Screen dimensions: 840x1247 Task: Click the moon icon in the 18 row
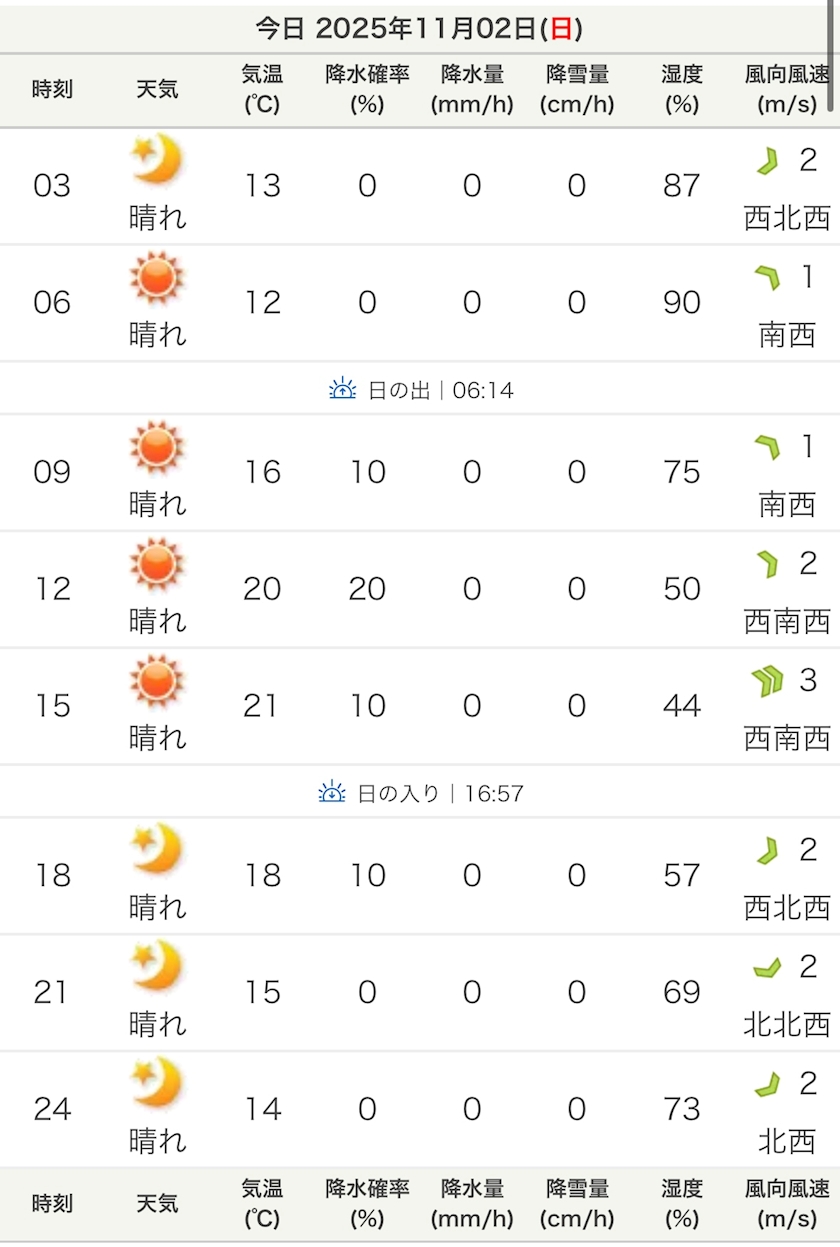pyautogui.click(x=157, y=850)
